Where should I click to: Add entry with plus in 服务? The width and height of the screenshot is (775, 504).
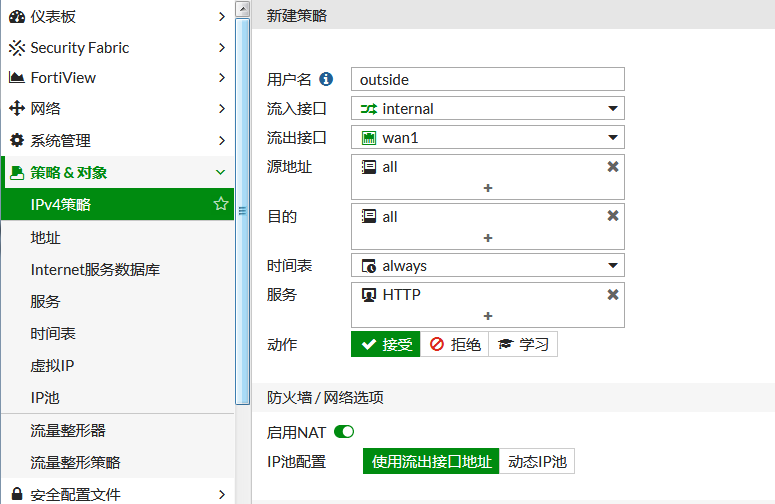[488, 315]
